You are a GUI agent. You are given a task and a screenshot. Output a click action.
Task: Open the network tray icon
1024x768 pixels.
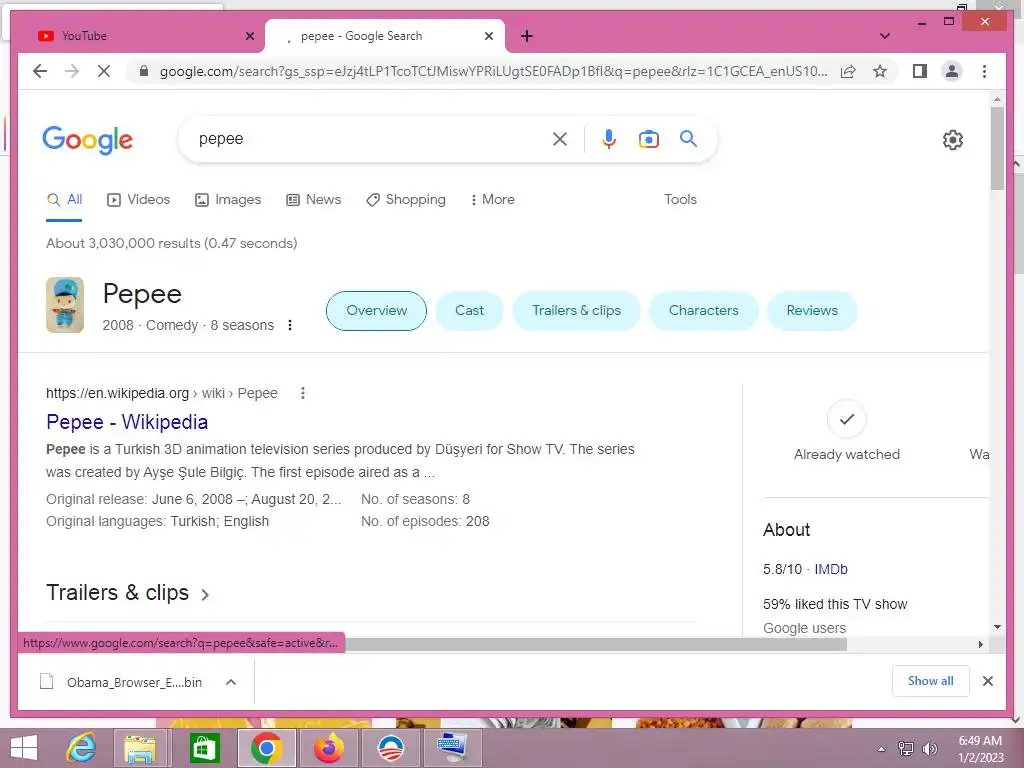pos(906,749)
